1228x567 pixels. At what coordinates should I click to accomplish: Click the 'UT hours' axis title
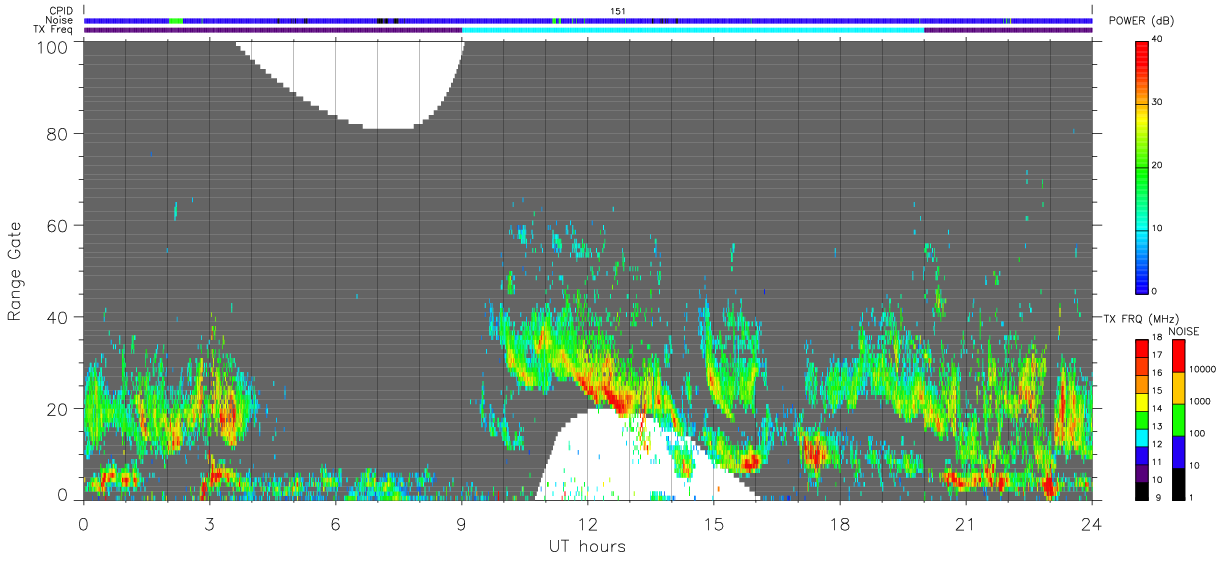(x=587, y=546)
